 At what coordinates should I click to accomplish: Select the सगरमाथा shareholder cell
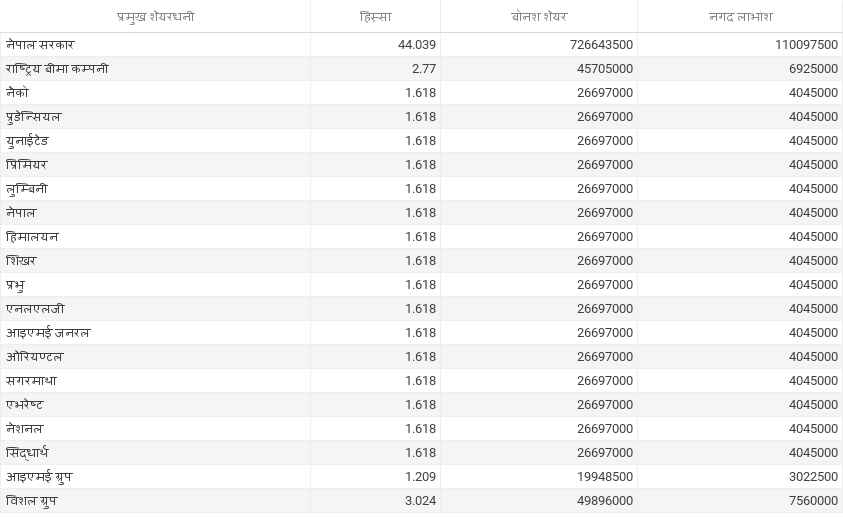[x=31, y=381]
